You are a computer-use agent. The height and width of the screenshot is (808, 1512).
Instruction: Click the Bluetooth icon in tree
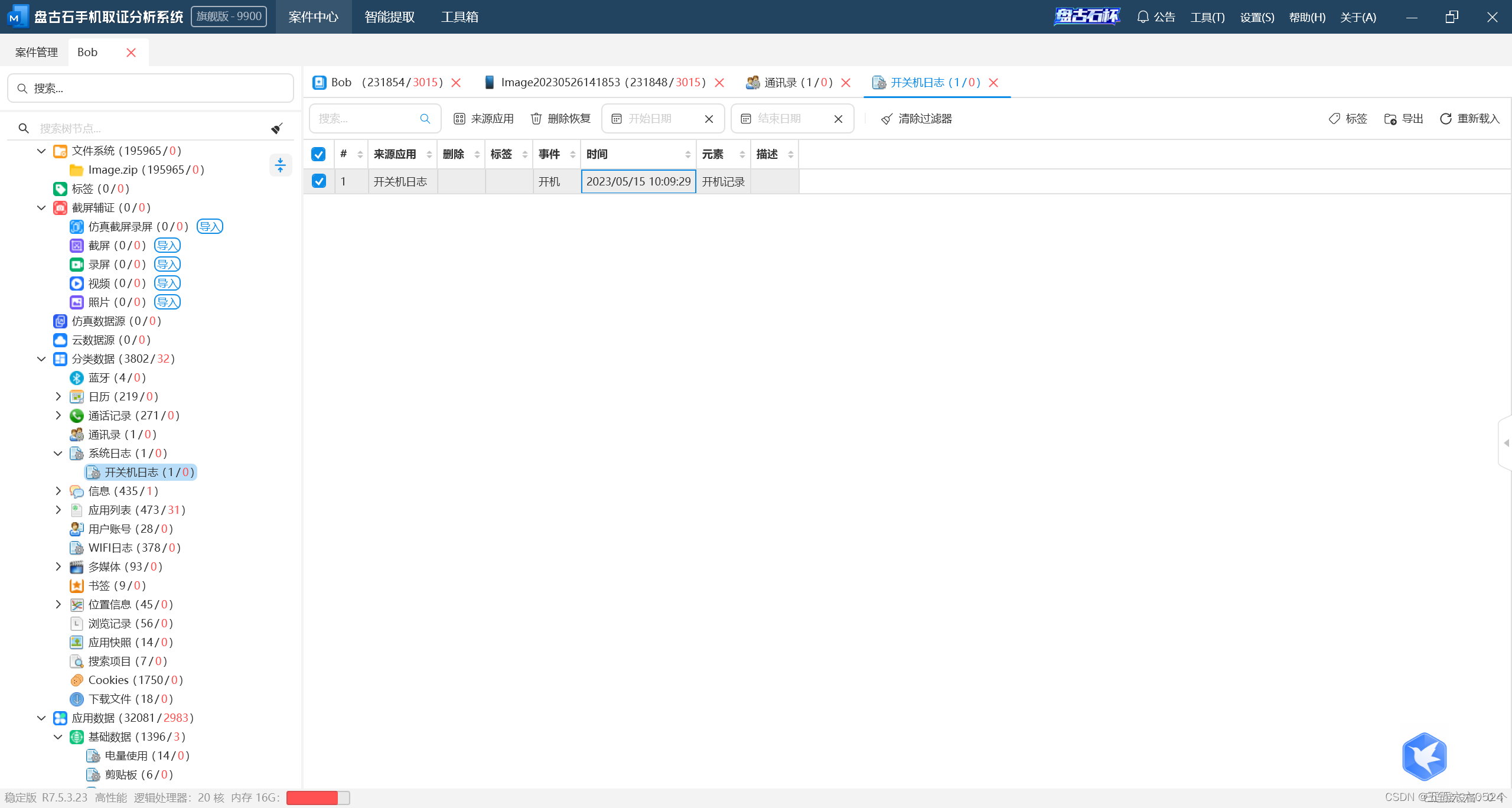click(x=77, y=378)
